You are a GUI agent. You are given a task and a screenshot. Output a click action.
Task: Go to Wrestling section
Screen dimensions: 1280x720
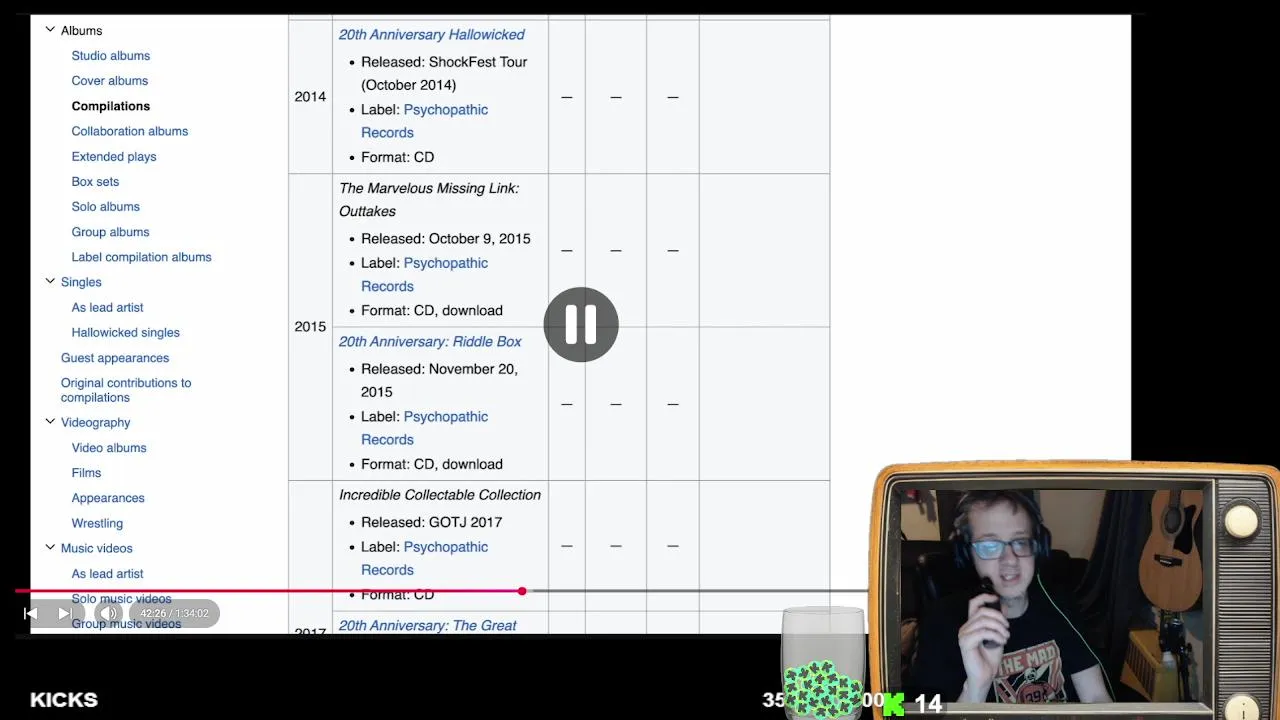[97, 523]
